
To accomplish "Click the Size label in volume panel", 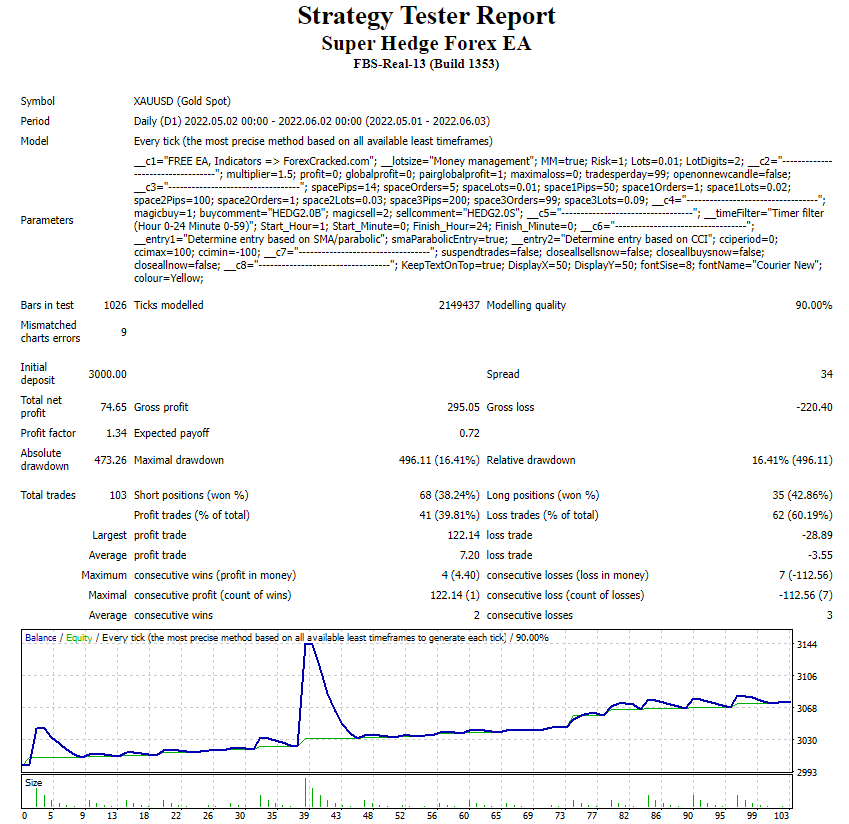I will point(34,783).
